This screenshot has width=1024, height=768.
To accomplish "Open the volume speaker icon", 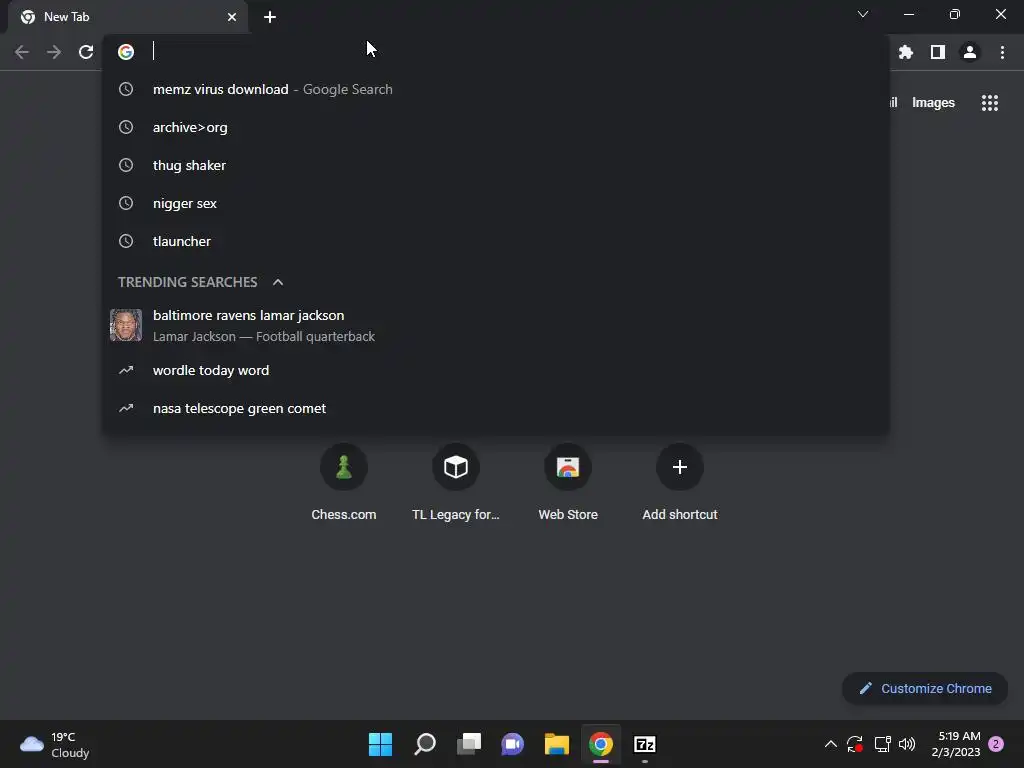I will (907, 744).
